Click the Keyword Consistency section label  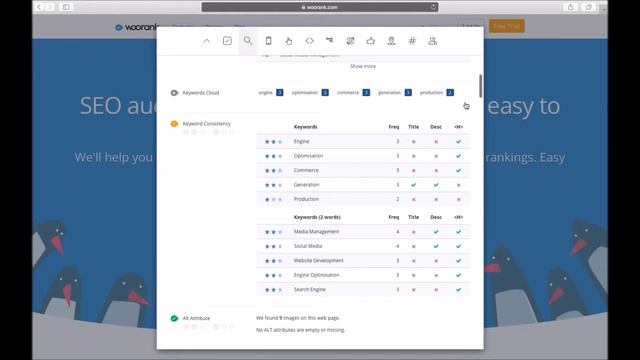(x=207, y=124)
